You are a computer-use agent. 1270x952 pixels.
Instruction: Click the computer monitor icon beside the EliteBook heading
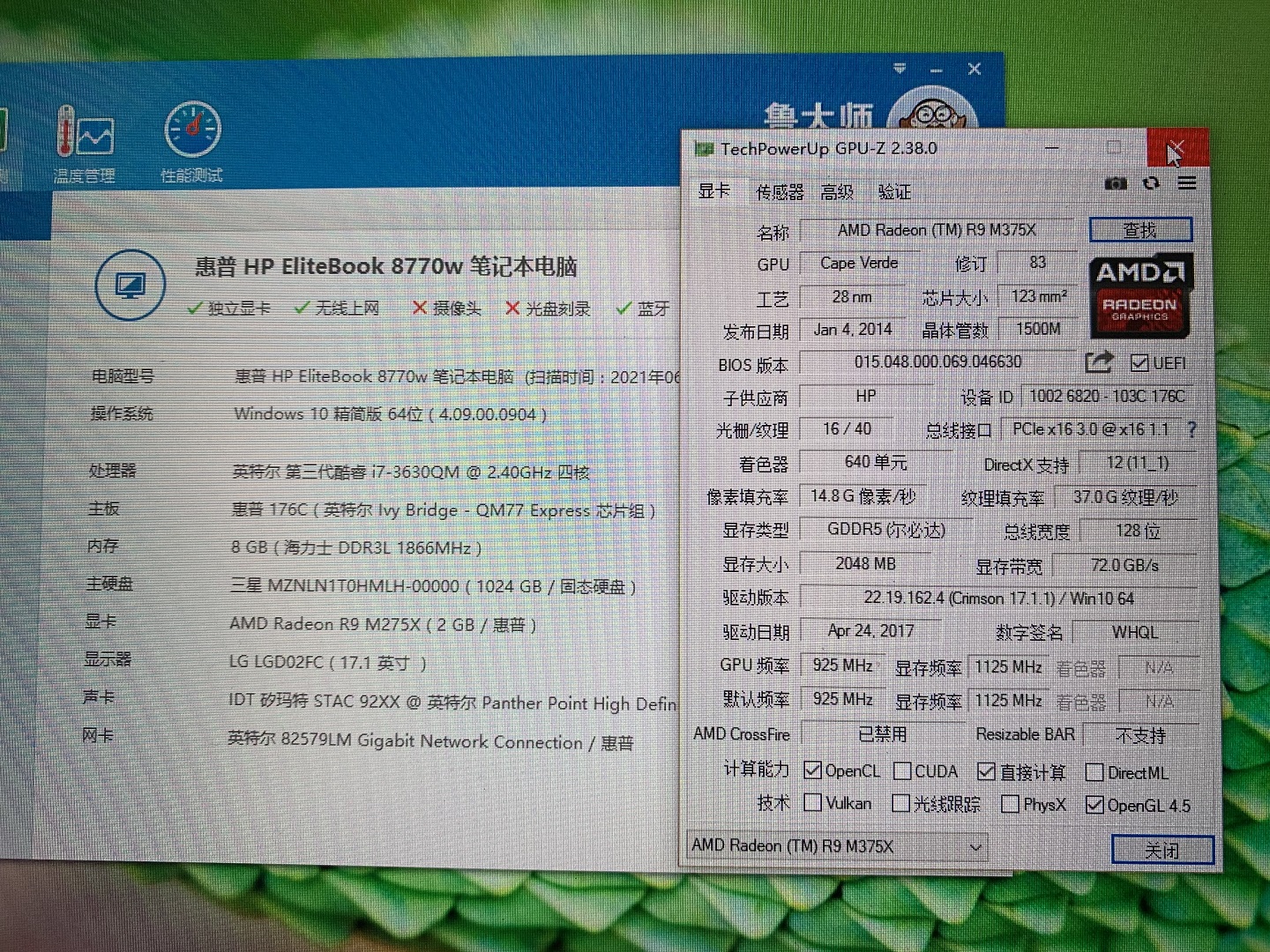[131, 286]
